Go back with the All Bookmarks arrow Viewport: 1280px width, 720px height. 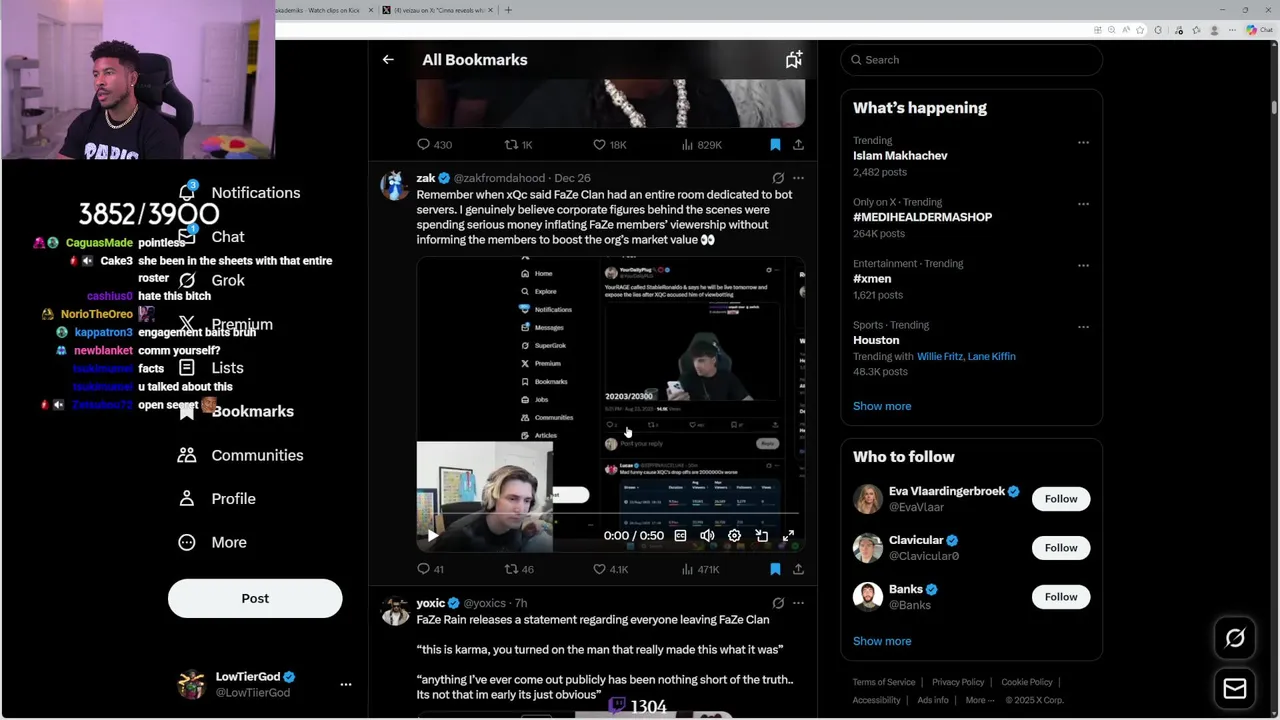(x=388, y=60)
